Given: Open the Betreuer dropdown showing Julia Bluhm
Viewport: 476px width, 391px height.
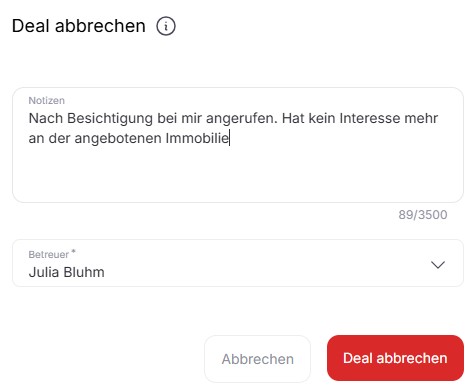Looking at the screenshot, I should click(x=238, y=263).
